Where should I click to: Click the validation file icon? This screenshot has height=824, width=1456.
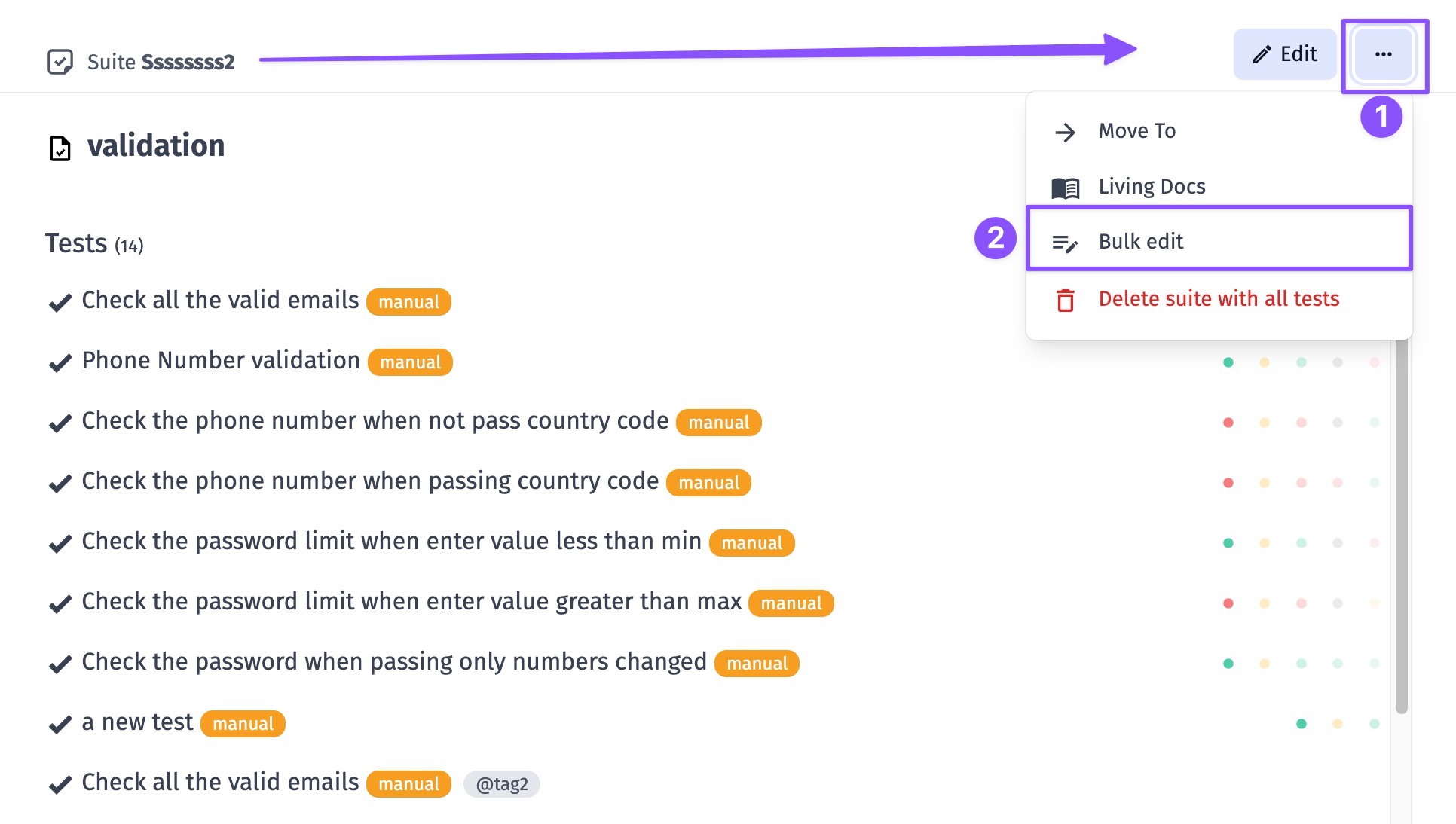click(x=60, y=148)
